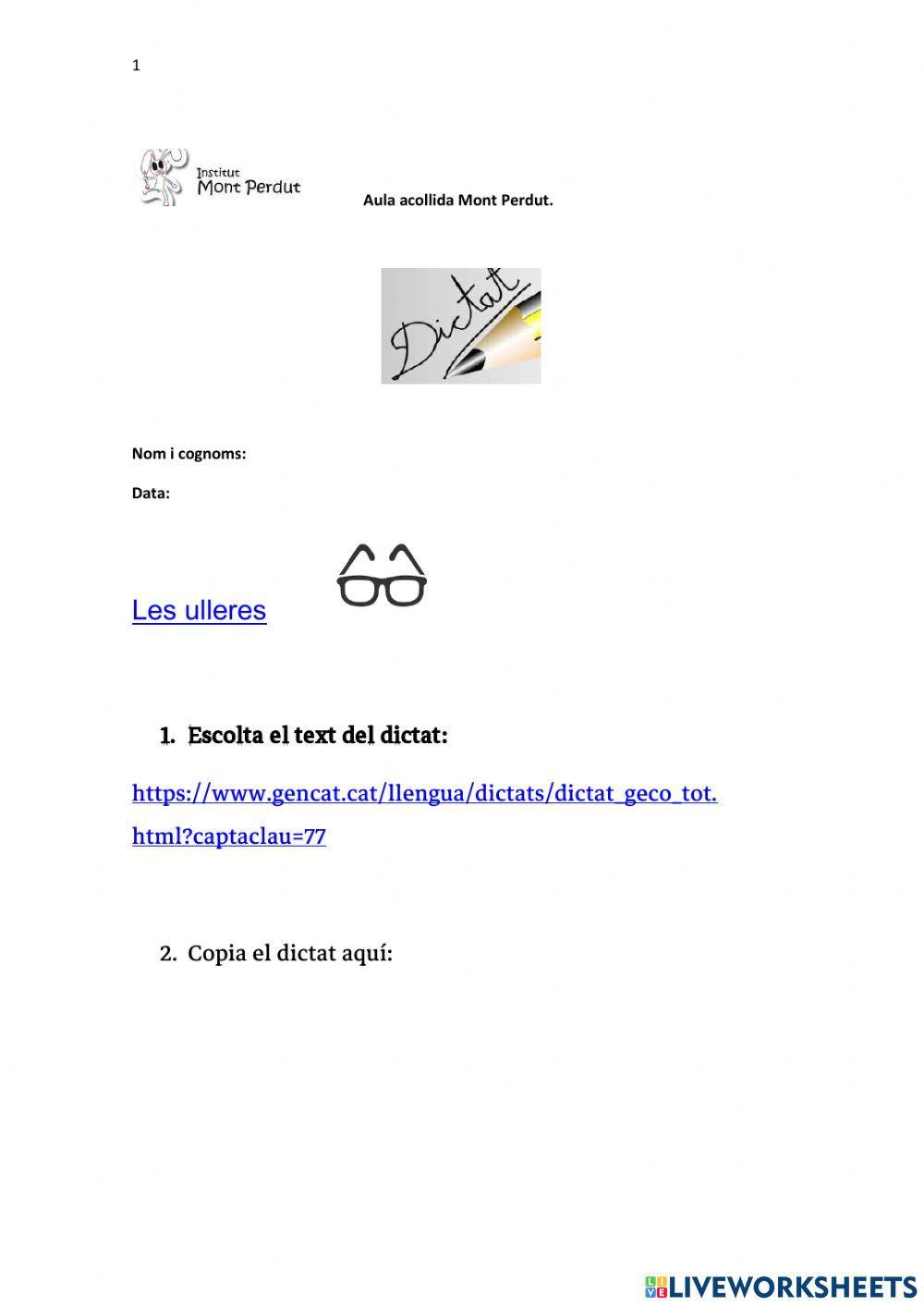Image resolution: width=924 pixels, height=1306 pixels.
Task: Click the Institut Mont Perdut logo
Action: point(219,177)
